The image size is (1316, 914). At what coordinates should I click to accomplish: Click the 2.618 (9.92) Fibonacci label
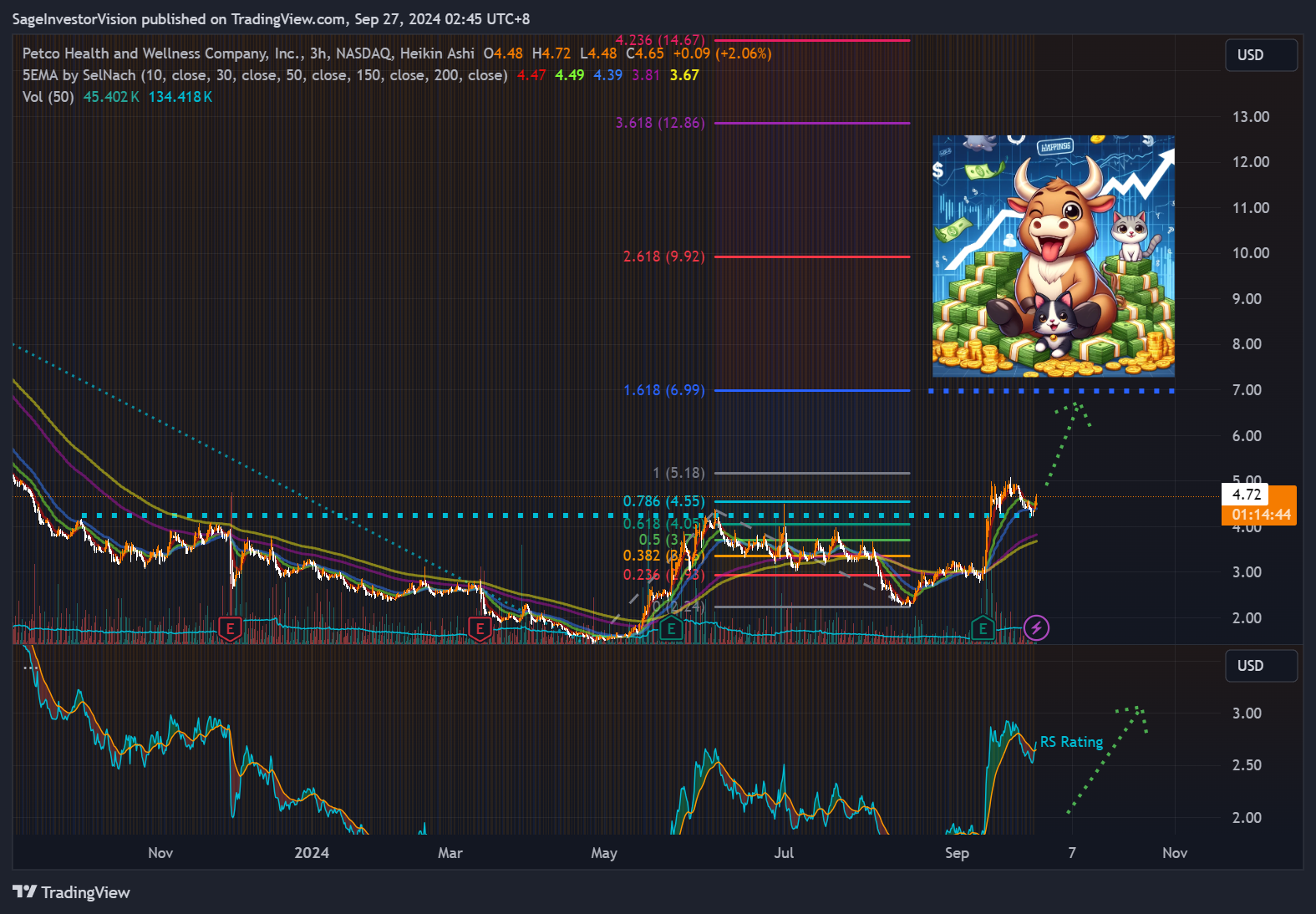click(x=663, y=256)
